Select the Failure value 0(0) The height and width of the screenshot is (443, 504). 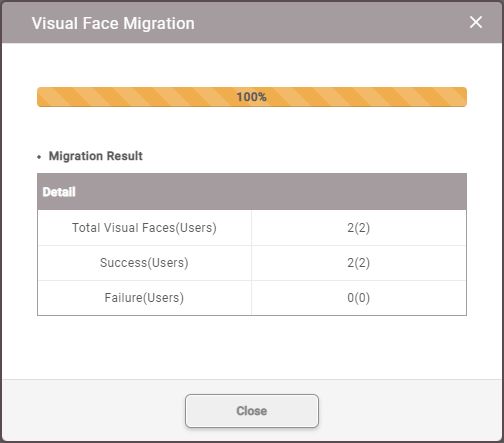tap(359, 298)
